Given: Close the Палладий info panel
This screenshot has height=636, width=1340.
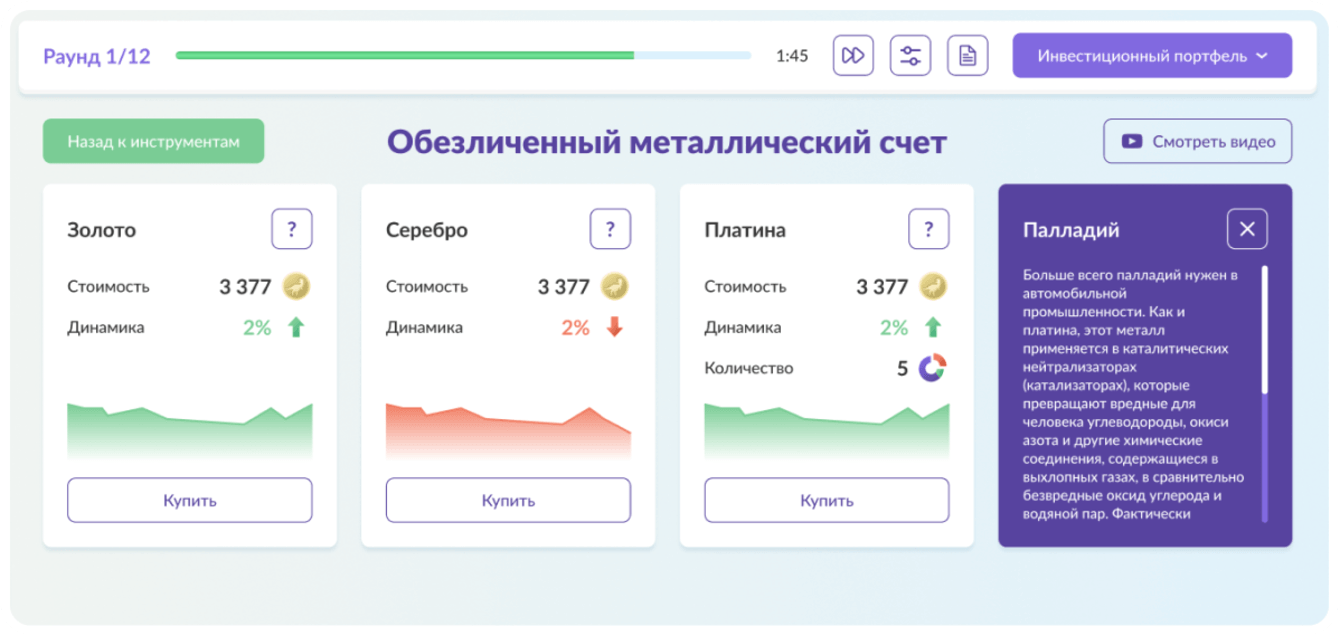Looking at the screenshot, I should click(x=1247, y=229).
